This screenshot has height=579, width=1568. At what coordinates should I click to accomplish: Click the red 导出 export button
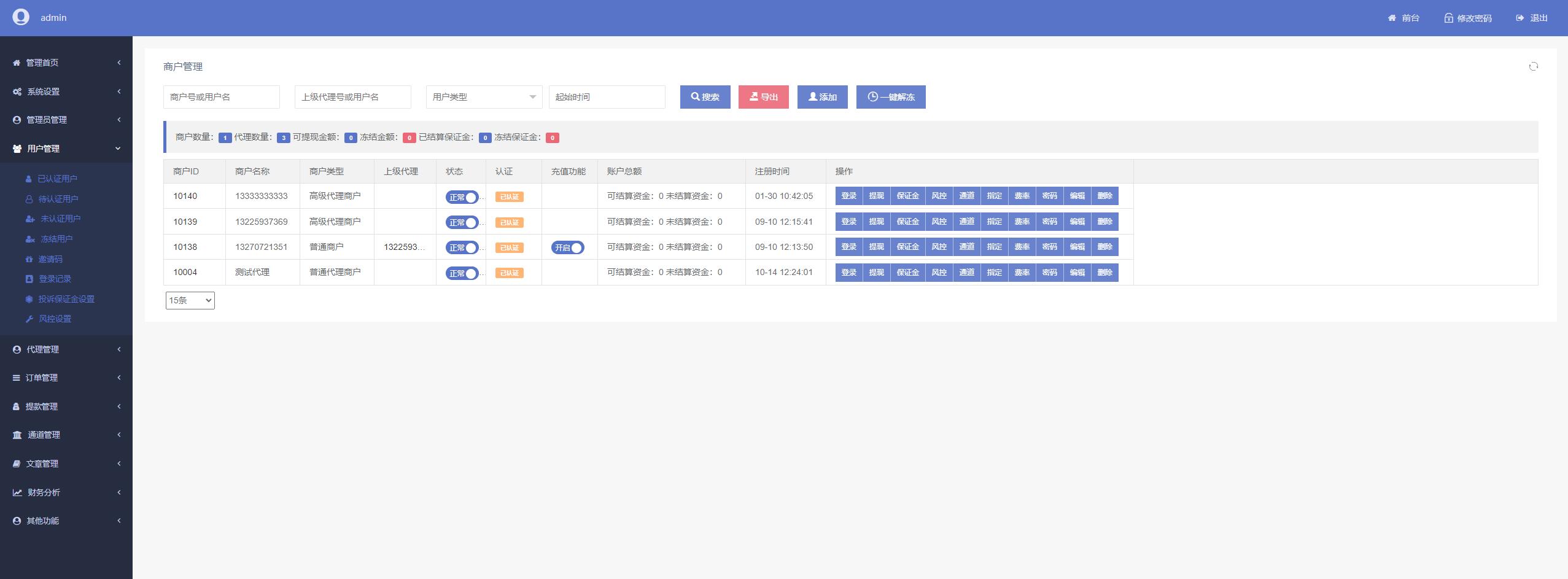[x=764, y=97]
